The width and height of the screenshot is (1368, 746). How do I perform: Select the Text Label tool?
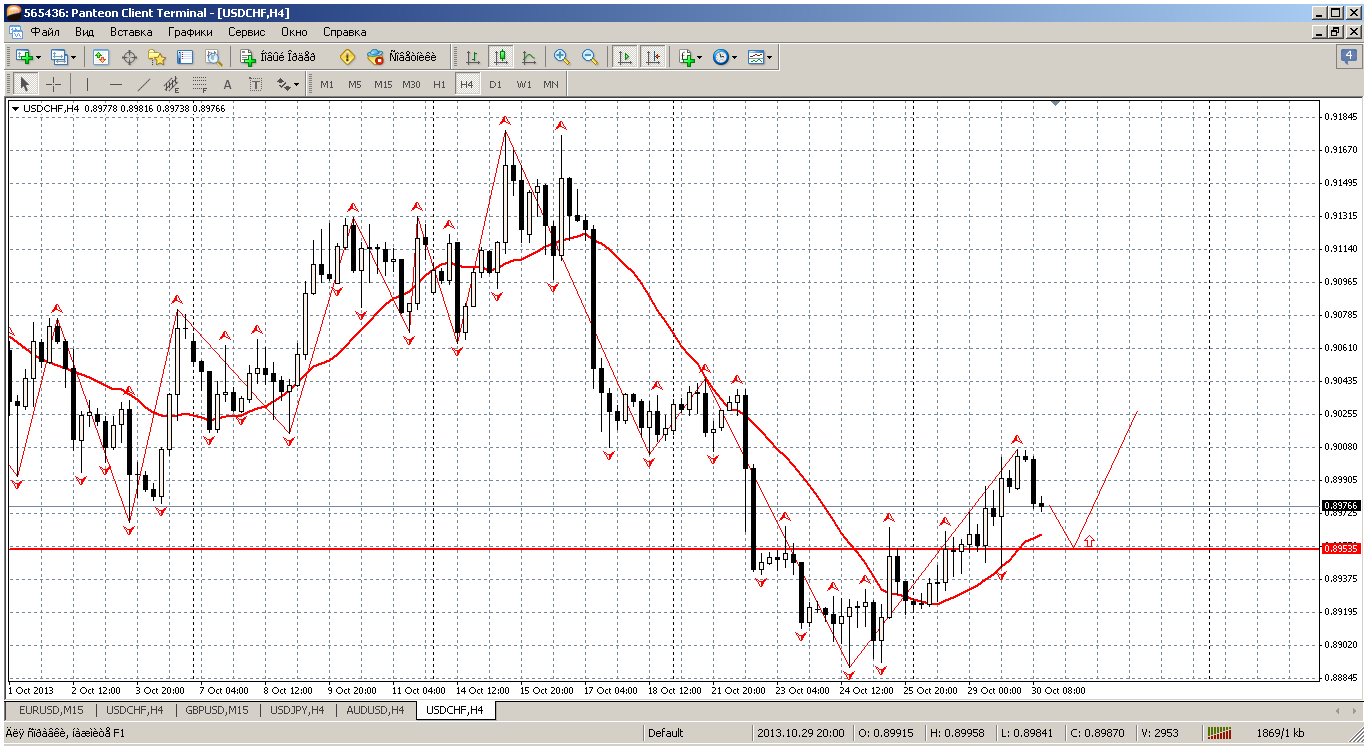tap(255, 84)
